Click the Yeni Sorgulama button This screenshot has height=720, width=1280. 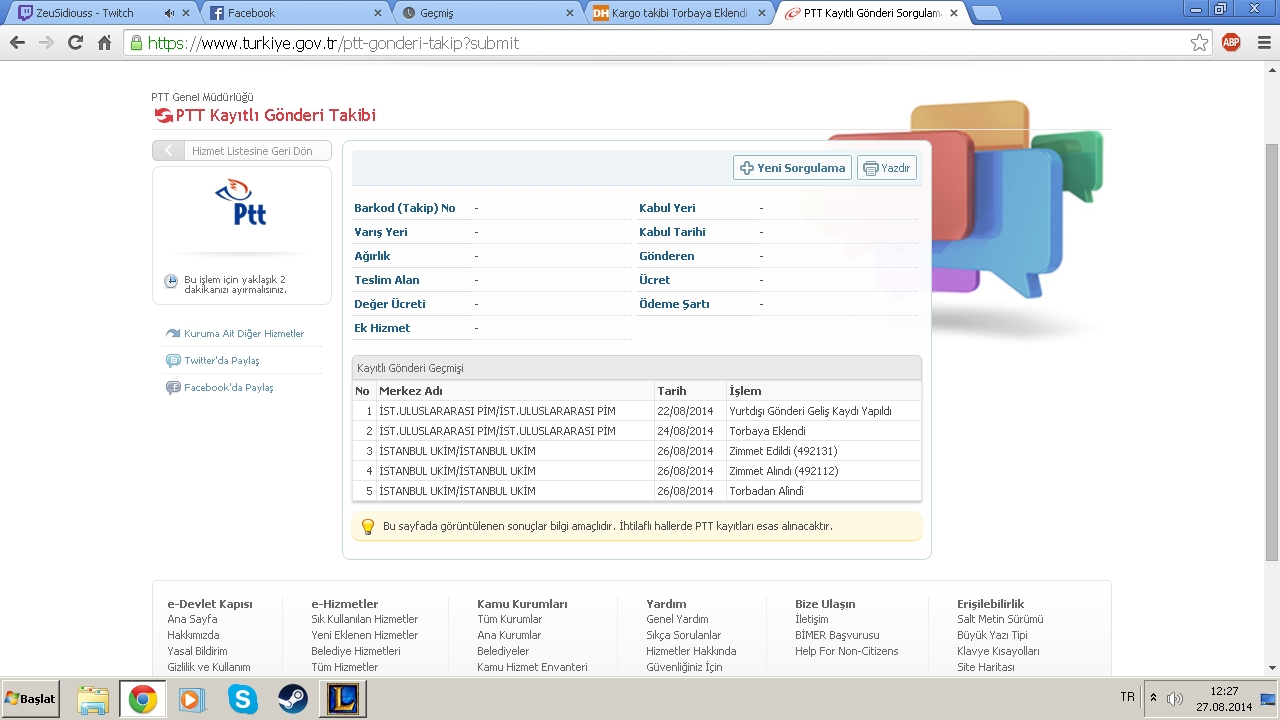[792, 168]
